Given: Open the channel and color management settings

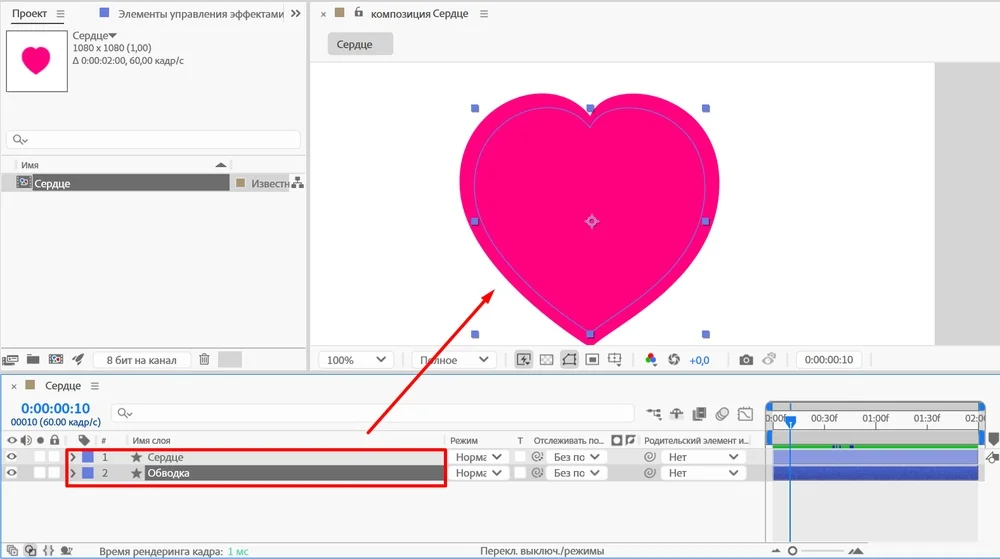Looking at the screenshot, I should click(x=651, y=360).
